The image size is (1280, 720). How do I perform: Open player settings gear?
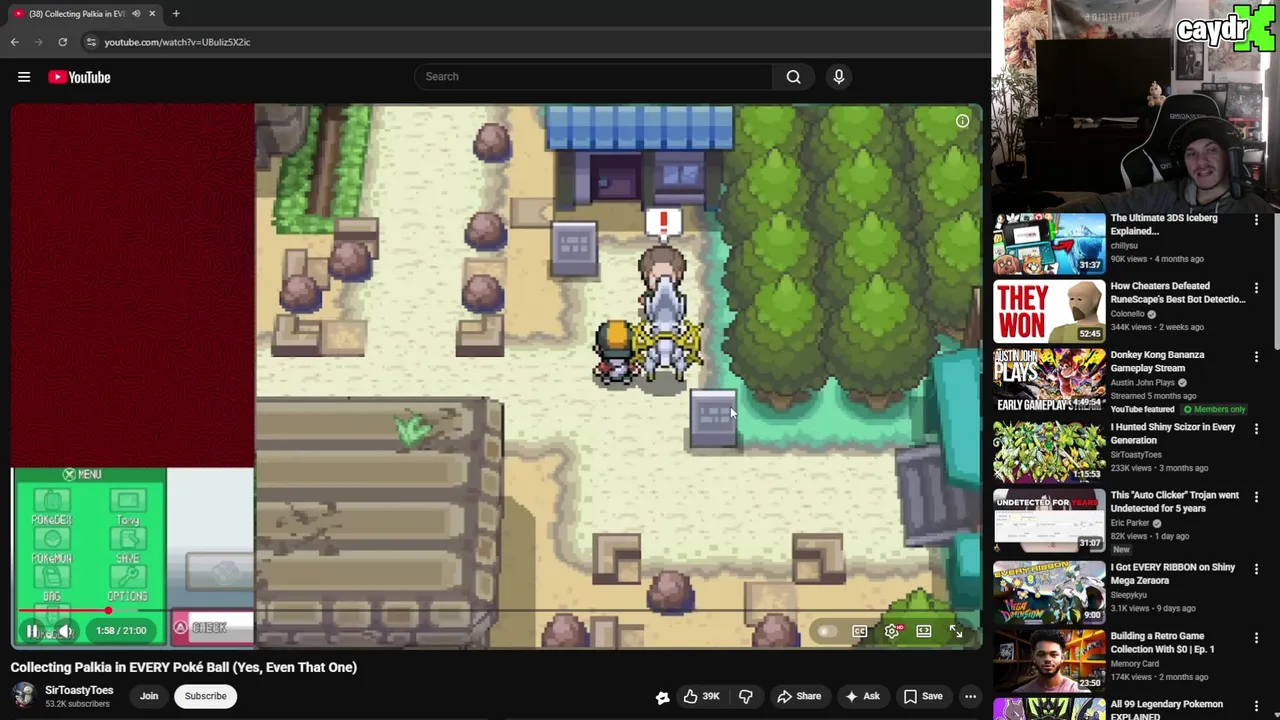[x=891, y=631]
